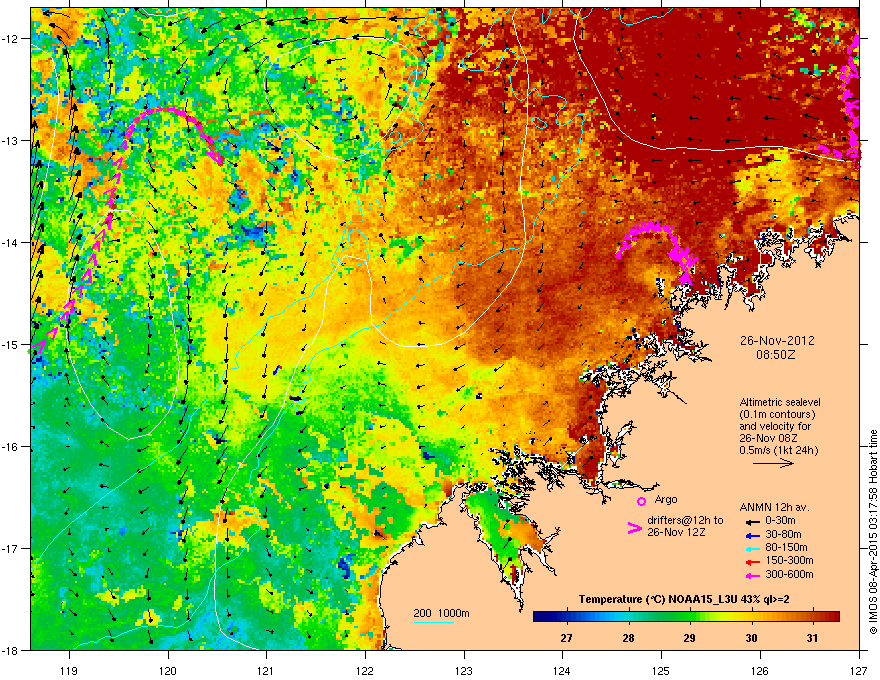Click the '26-Nov 08Z' caption line
This screenshot has height=680, width=880.
pyautogui.click(x=768, y=438)
